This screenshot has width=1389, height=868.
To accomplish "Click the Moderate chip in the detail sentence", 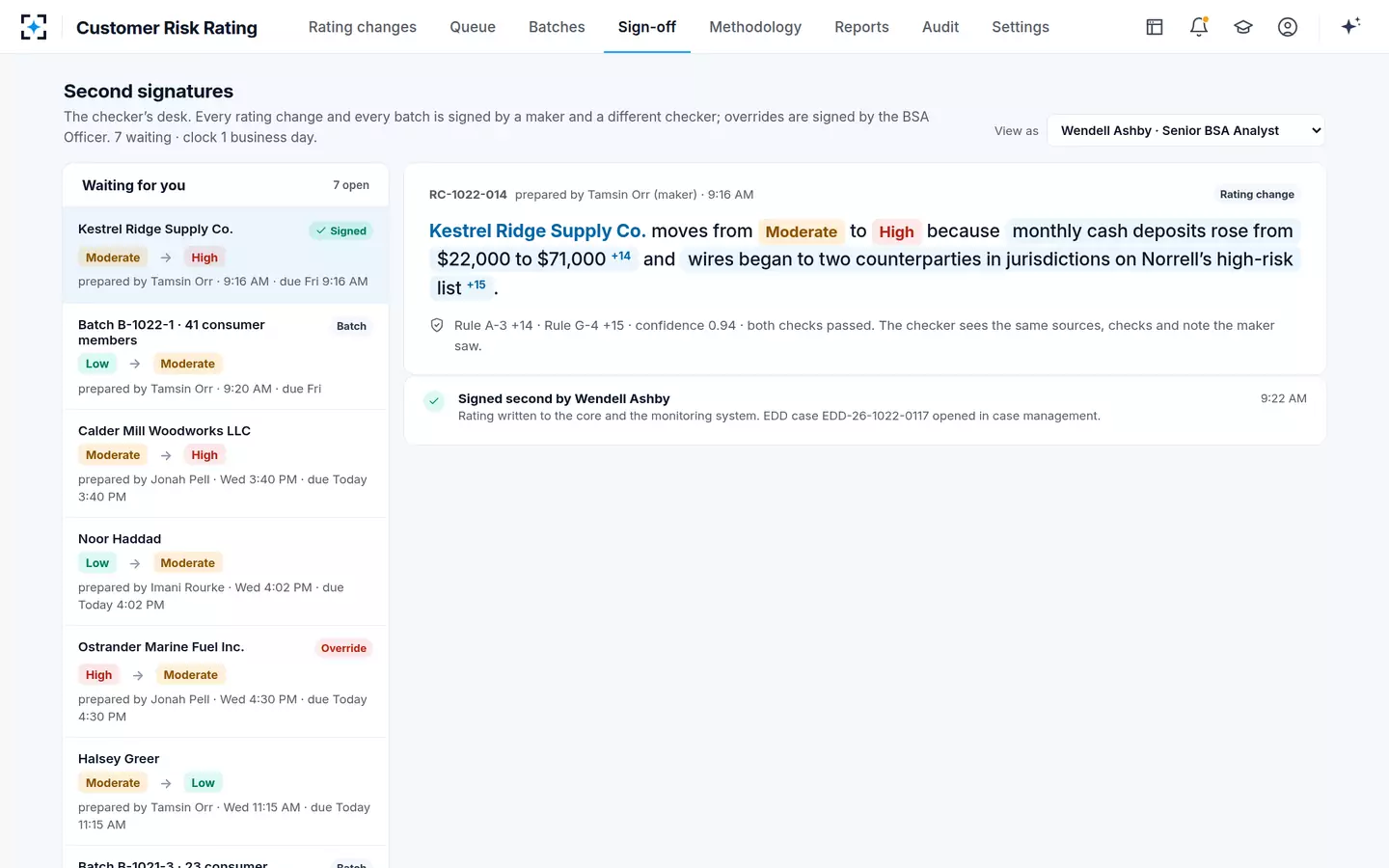I will point(801,231).
